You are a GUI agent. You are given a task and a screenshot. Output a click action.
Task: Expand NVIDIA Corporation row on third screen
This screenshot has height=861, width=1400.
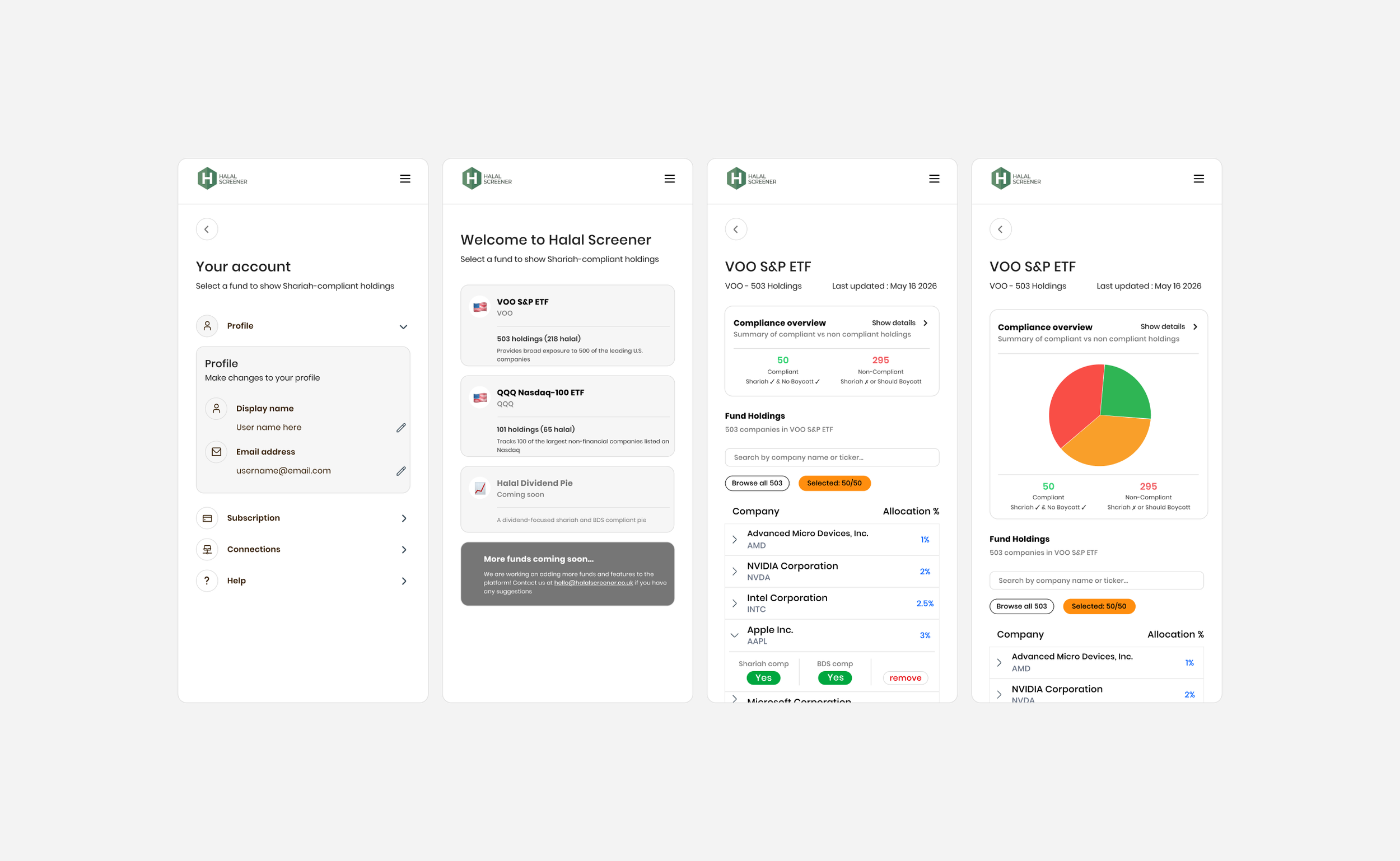click(x=735, y=571)
